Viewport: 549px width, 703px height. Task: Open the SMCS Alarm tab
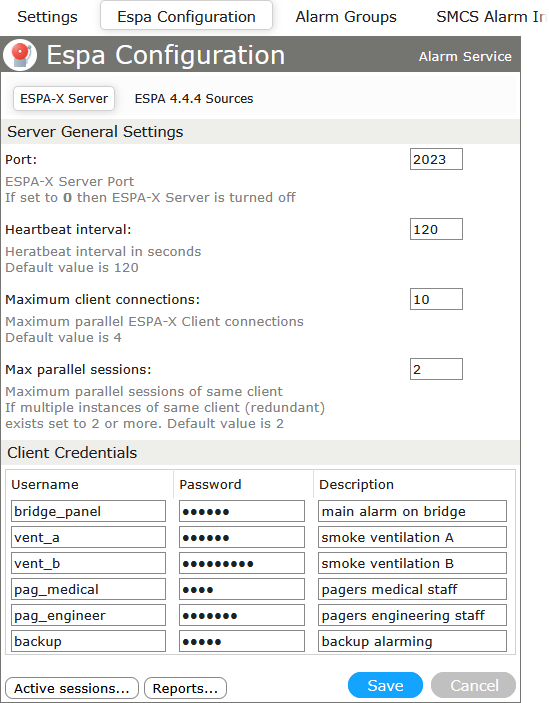pos(491,17)
